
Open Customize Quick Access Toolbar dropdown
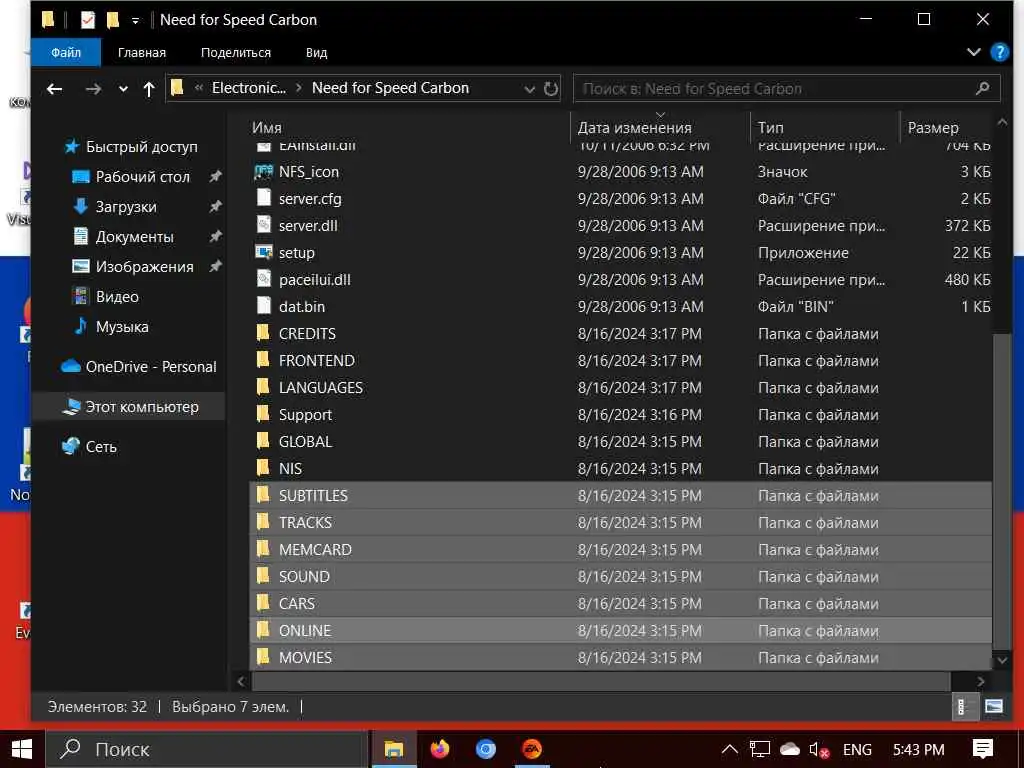pyautogui.click(x=135, y=20)
